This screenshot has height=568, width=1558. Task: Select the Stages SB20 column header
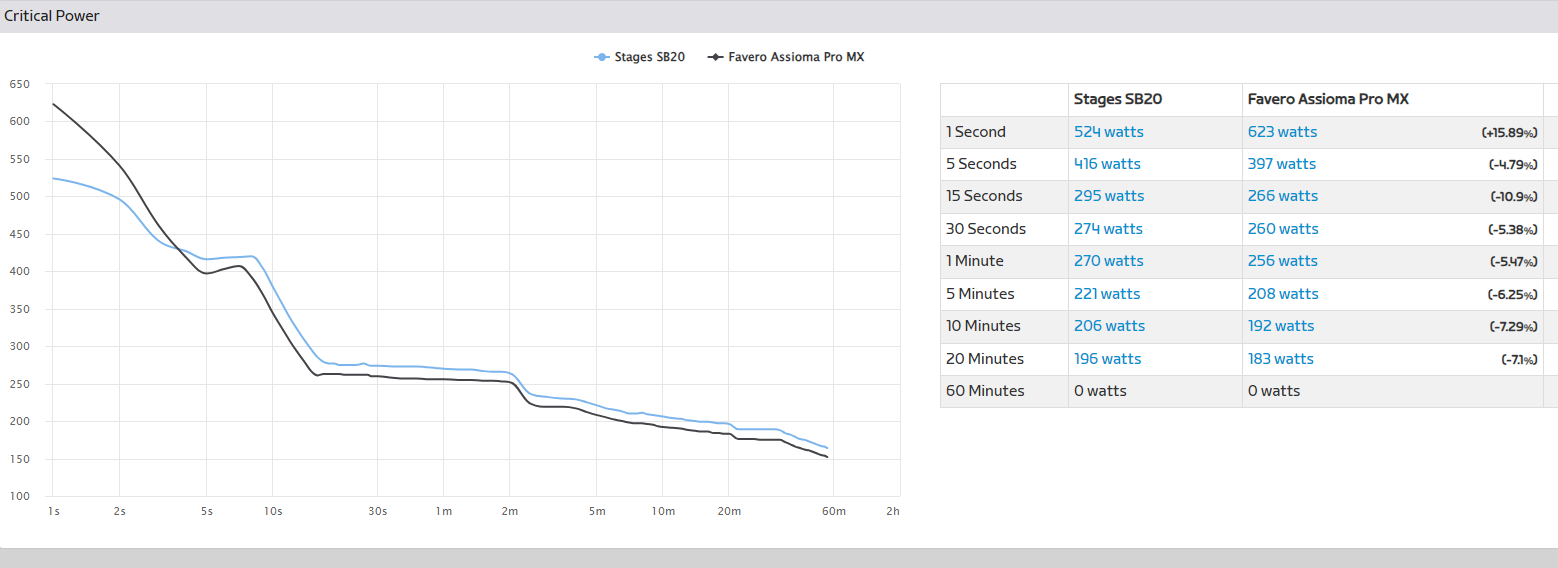[1117, 99]
